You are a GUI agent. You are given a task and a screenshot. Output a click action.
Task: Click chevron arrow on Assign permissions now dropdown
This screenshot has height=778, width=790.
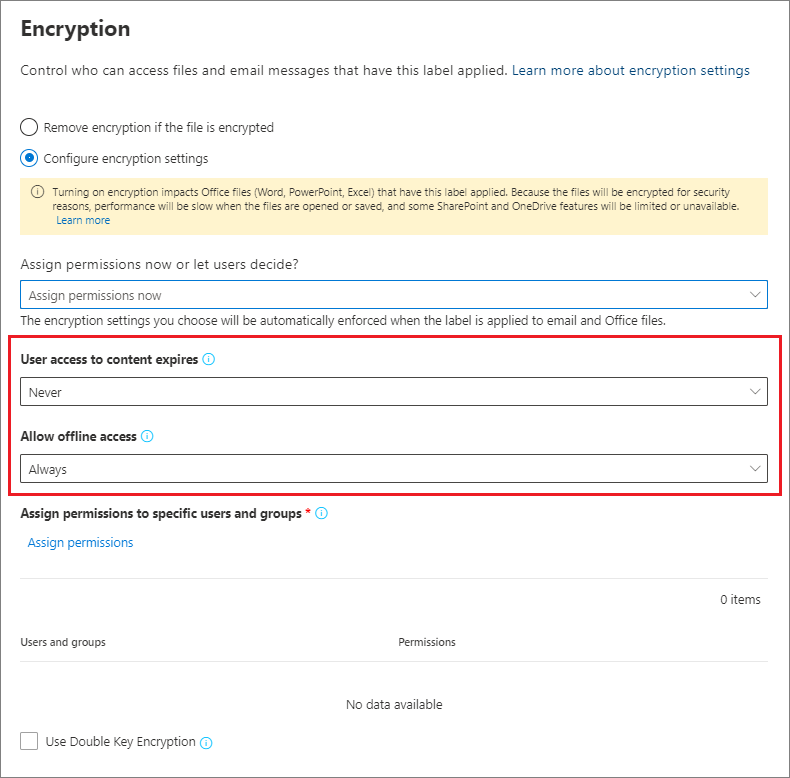[755, 295]
